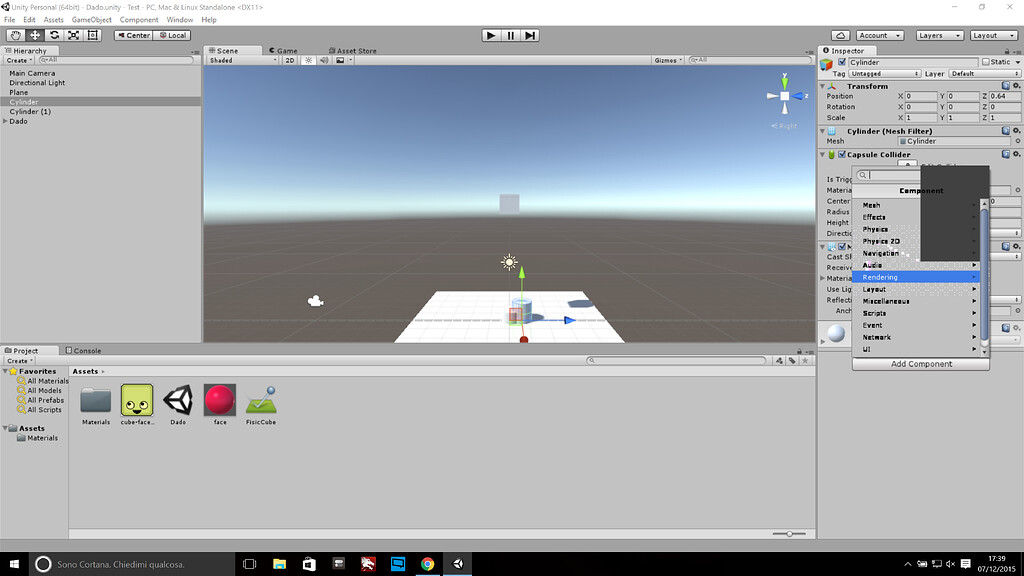Select the Hand tool in the toolbar
Screen dimensions: 1024x576
14,34
